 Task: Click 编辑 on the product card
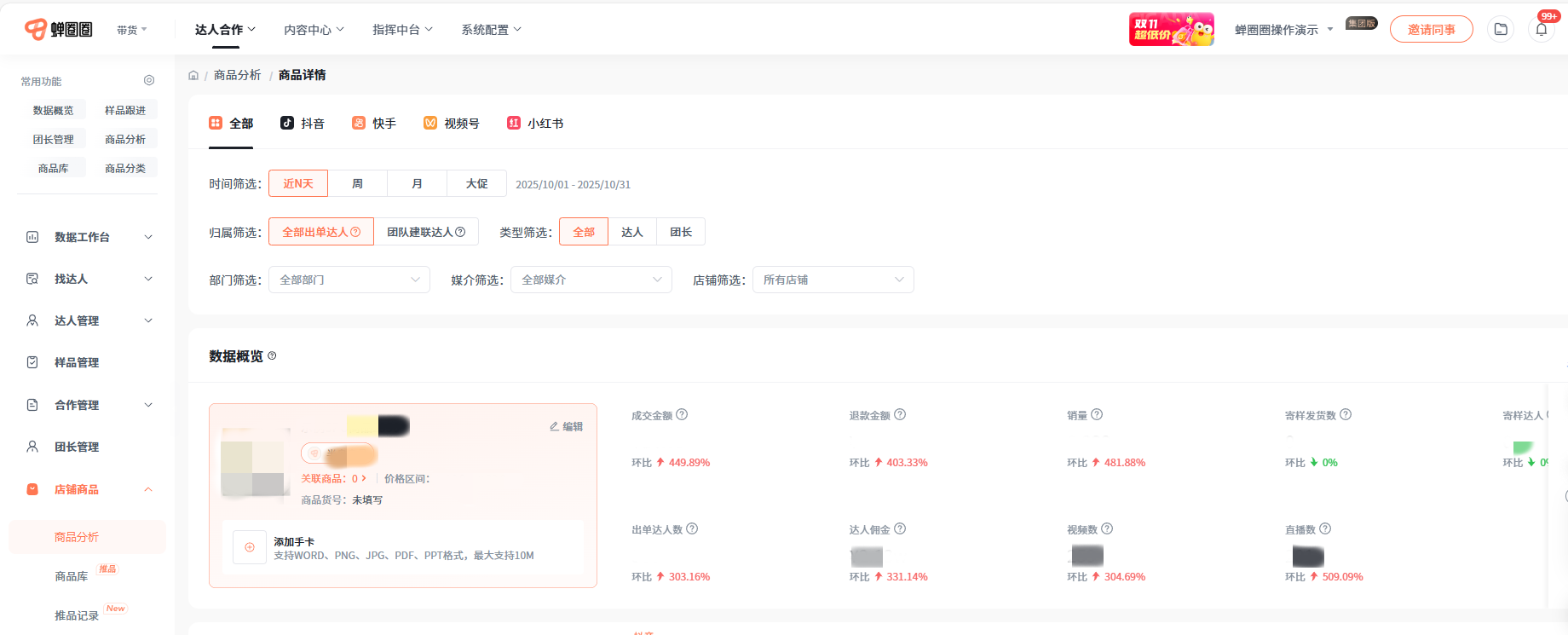pyautogui.click(x=566, y=426)
